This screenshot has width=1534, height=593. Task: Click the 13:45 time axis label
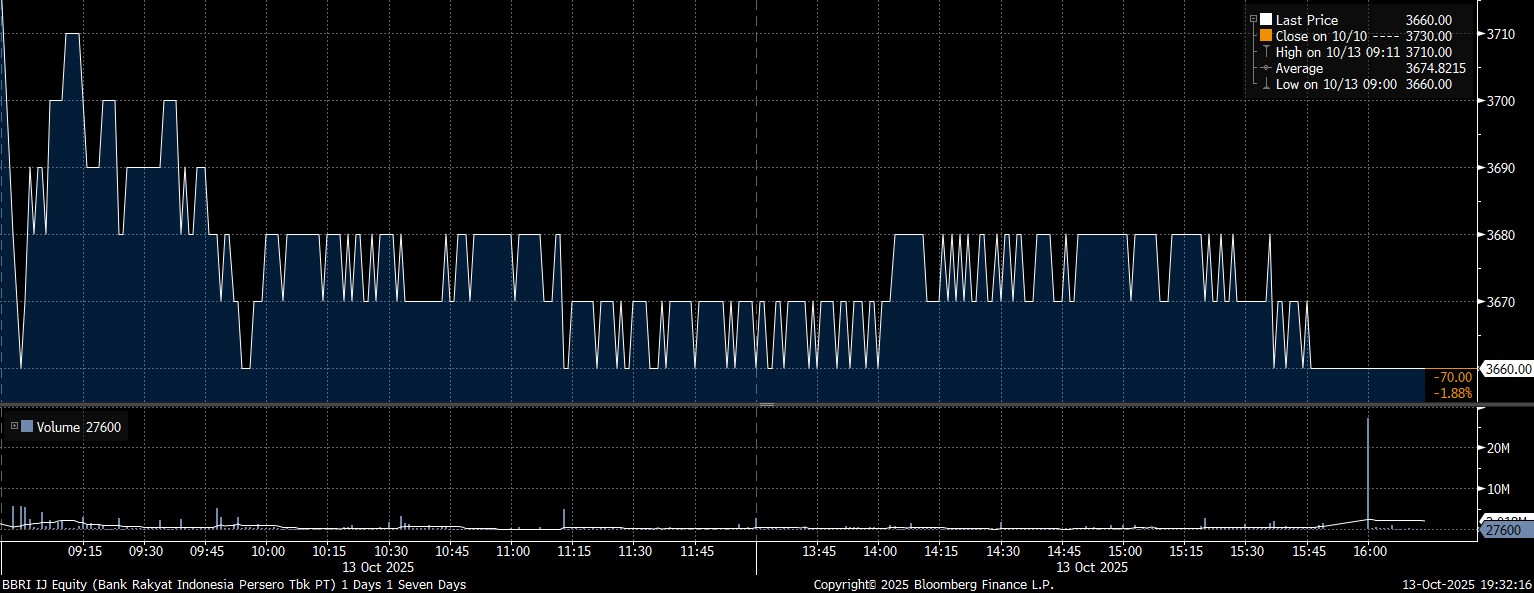[x=819, y=551]
